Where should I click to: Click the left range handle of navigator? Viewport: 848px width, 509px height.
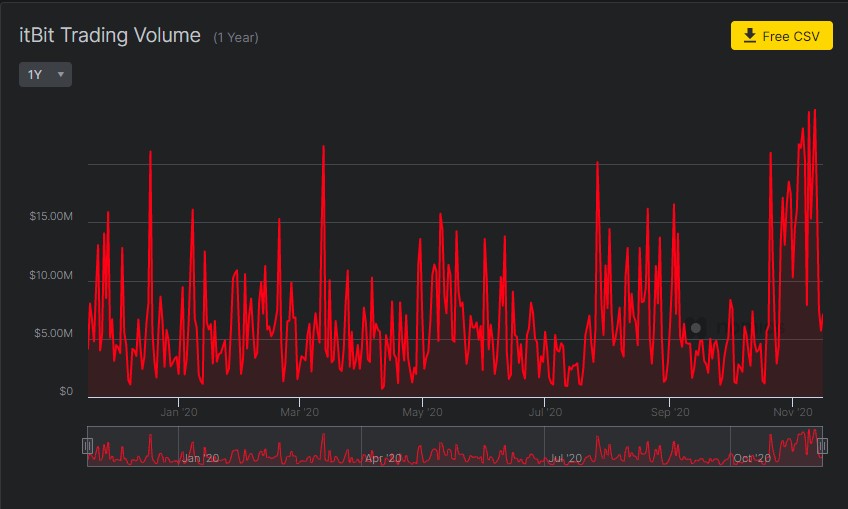tap(87, 446)
